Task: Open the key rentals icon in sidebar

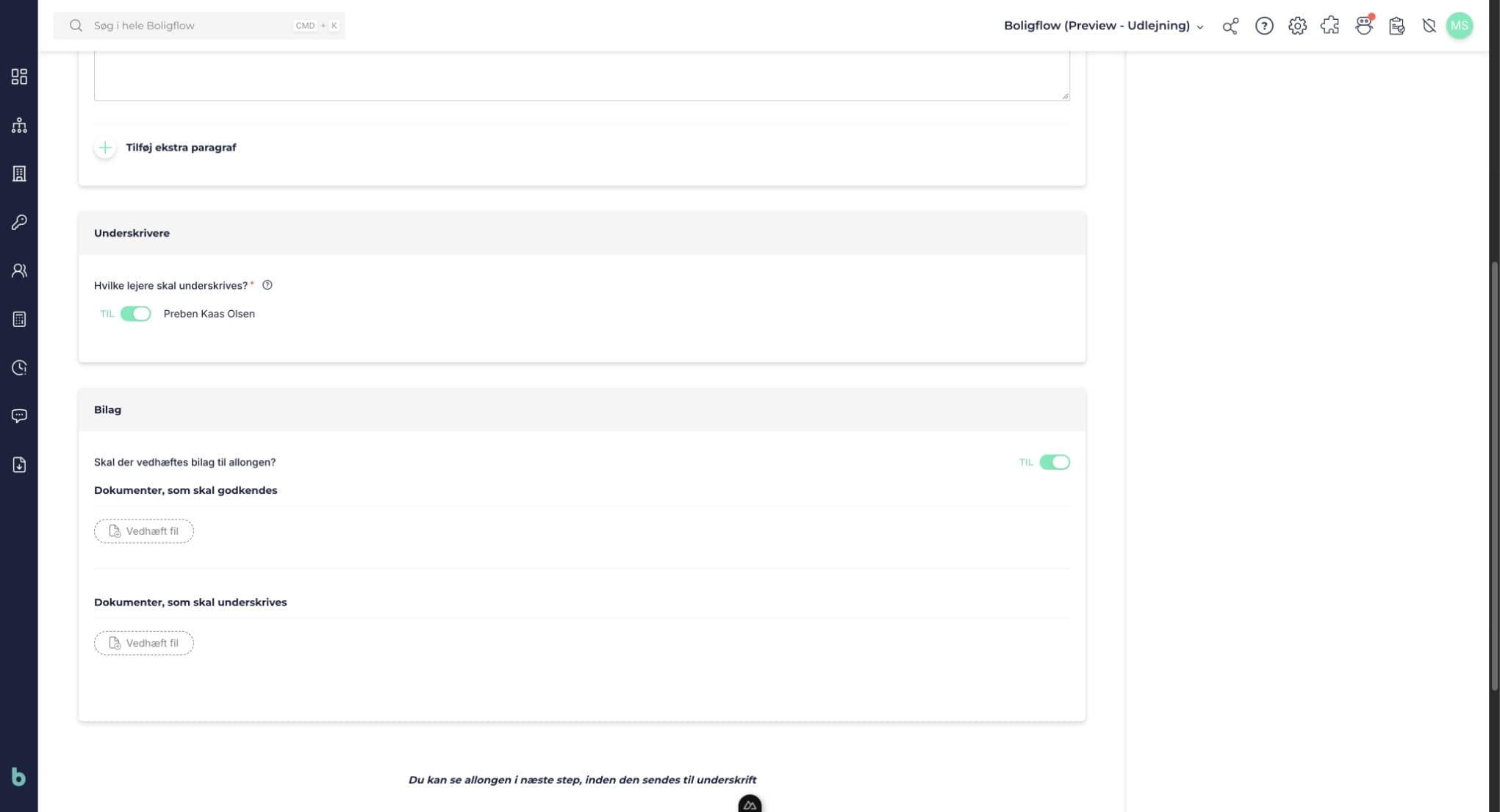Action: [x=19, y=222]
